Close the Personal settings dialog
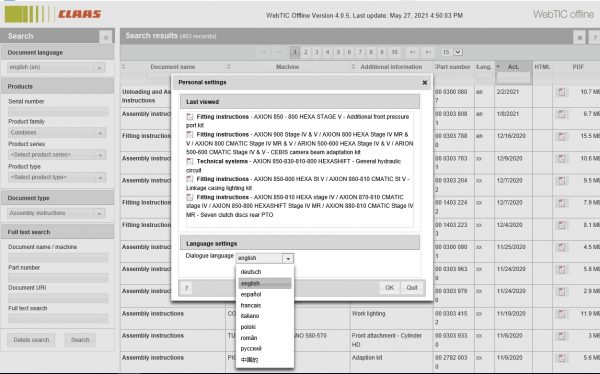Viewport: 600px width, 374px height. [424, 82]
